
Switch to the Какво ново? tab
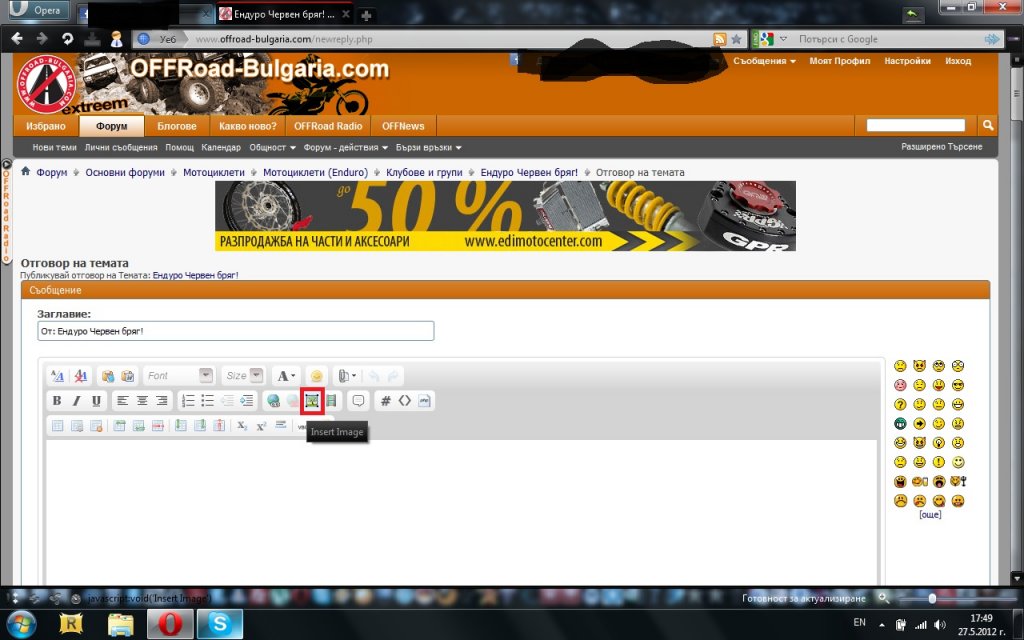248,126
